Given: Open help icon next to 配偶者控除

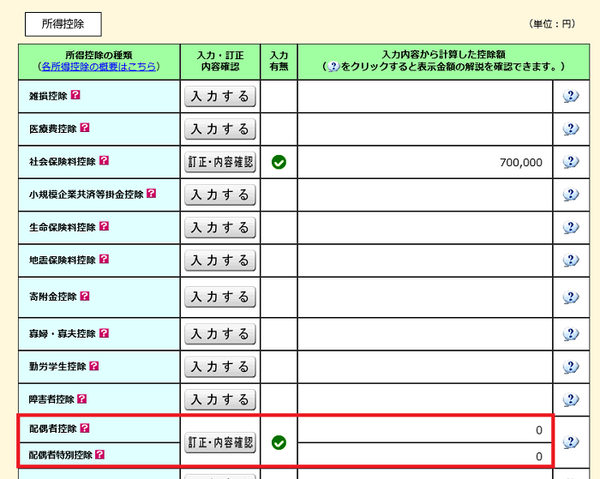Looking at the screenshot, I should (85, 428).
